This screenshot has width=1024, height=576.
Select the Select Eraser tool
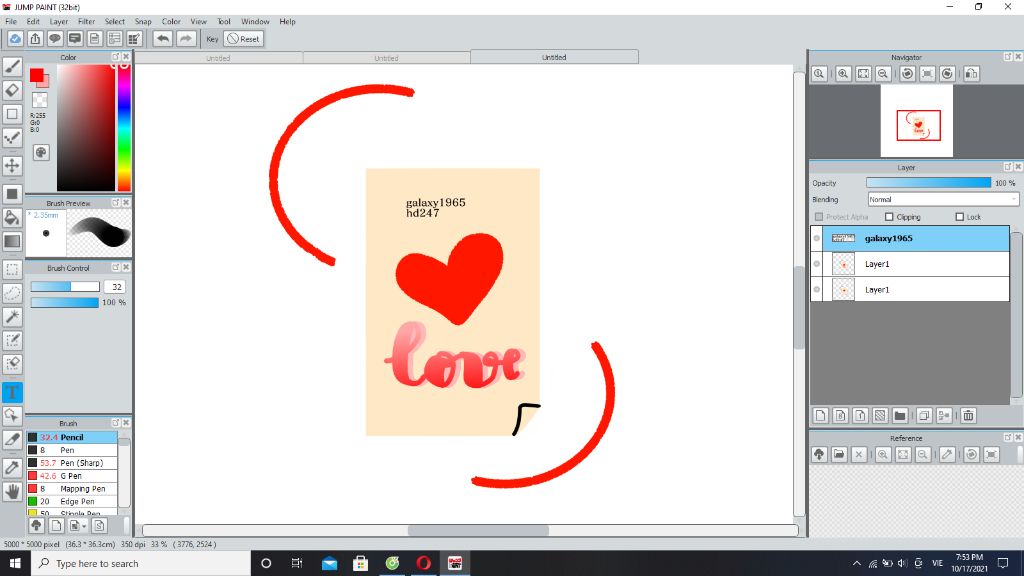[12, 364]
